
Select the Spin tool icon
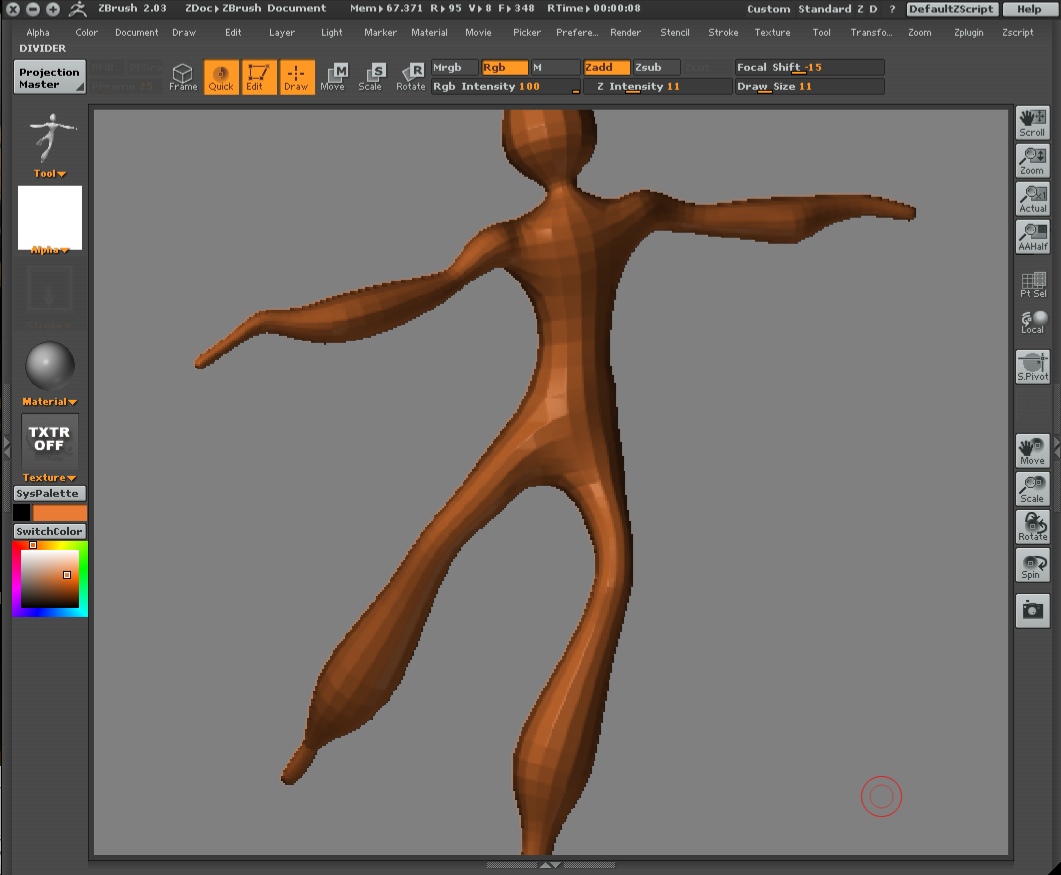click(1032, 565)
